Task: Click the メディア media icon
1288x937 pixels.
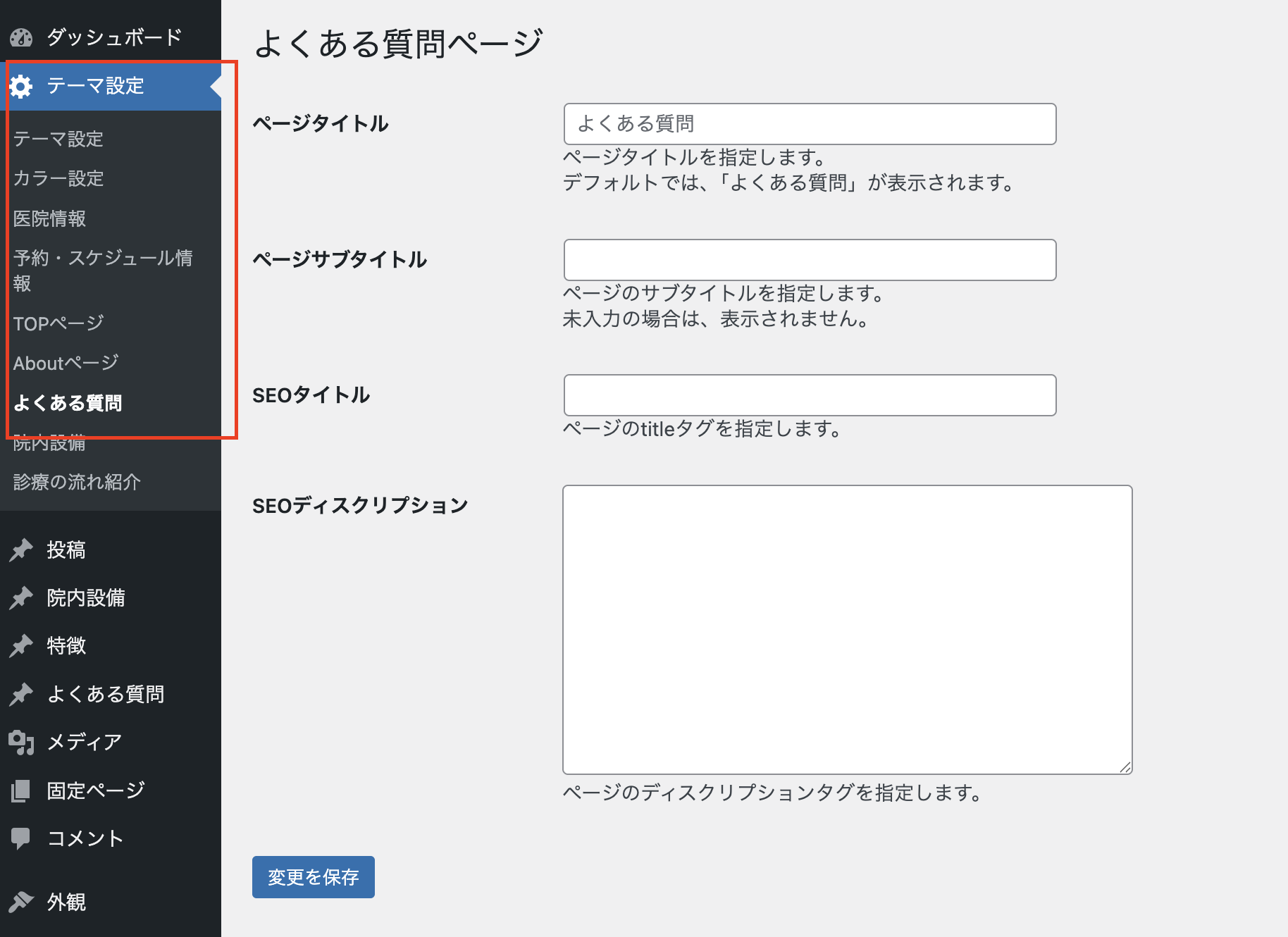Action: [21, 742]
